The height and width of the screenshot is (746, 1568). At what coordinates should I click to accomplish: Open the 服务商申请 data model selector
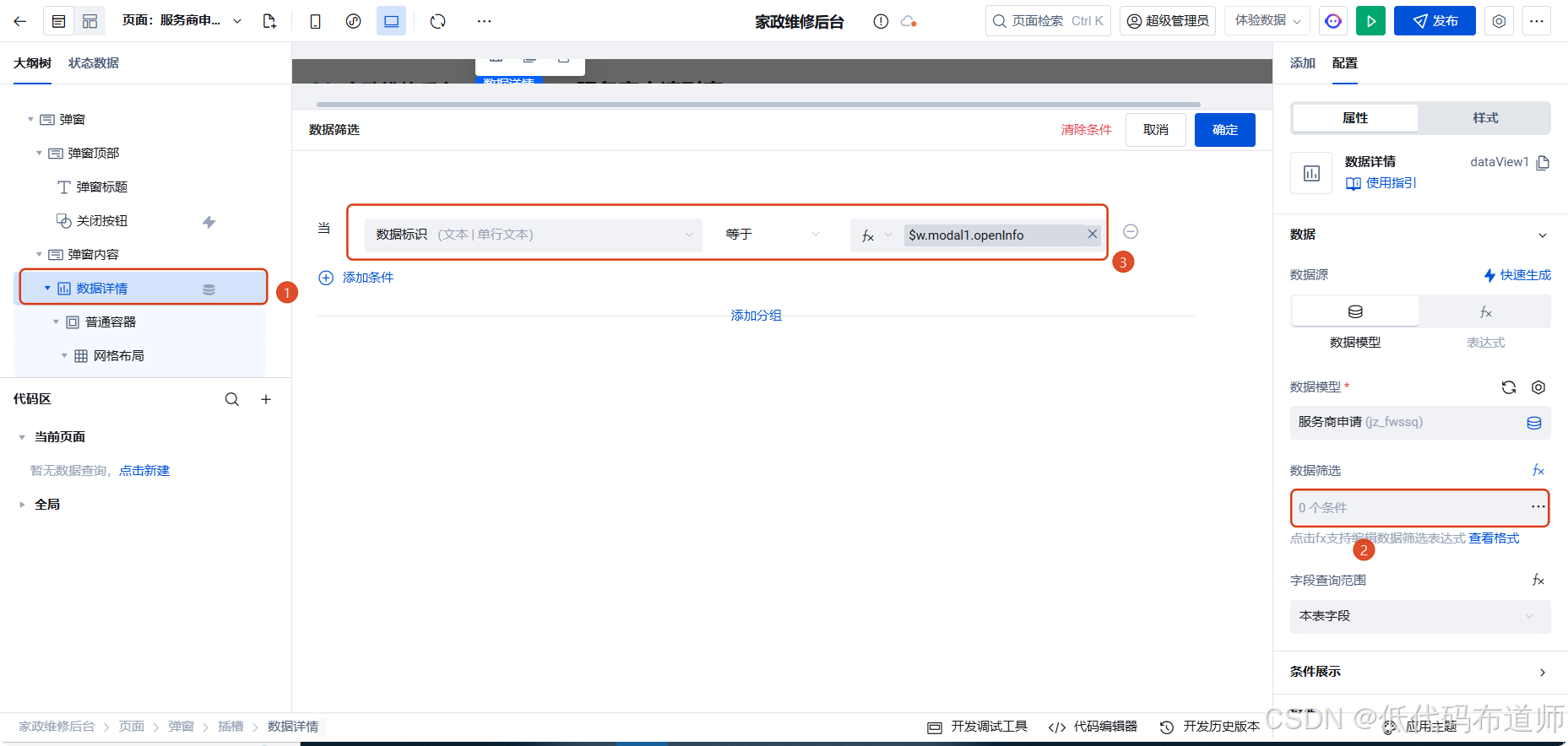[x=1420, y=423]
